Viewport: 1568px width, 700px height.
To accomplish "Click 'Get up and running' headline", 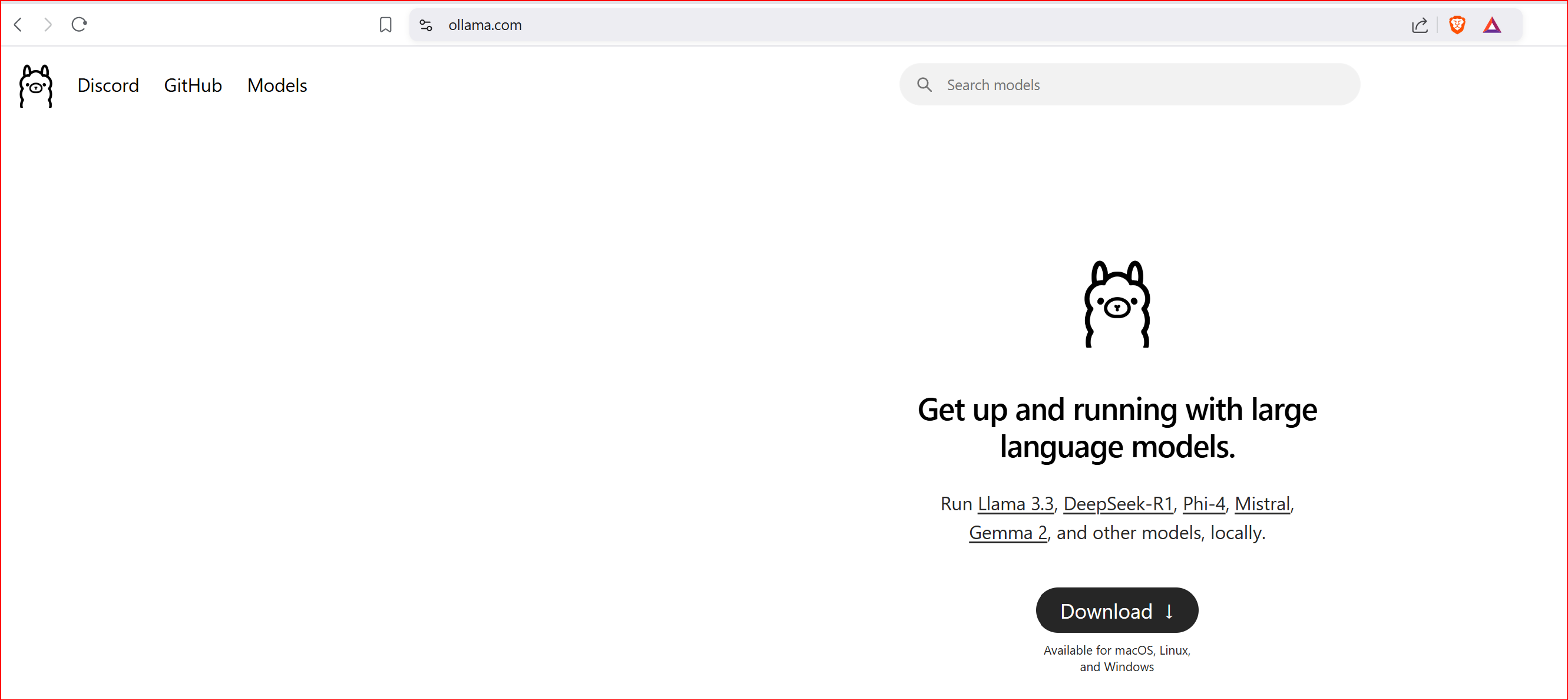I will 1117,428.
